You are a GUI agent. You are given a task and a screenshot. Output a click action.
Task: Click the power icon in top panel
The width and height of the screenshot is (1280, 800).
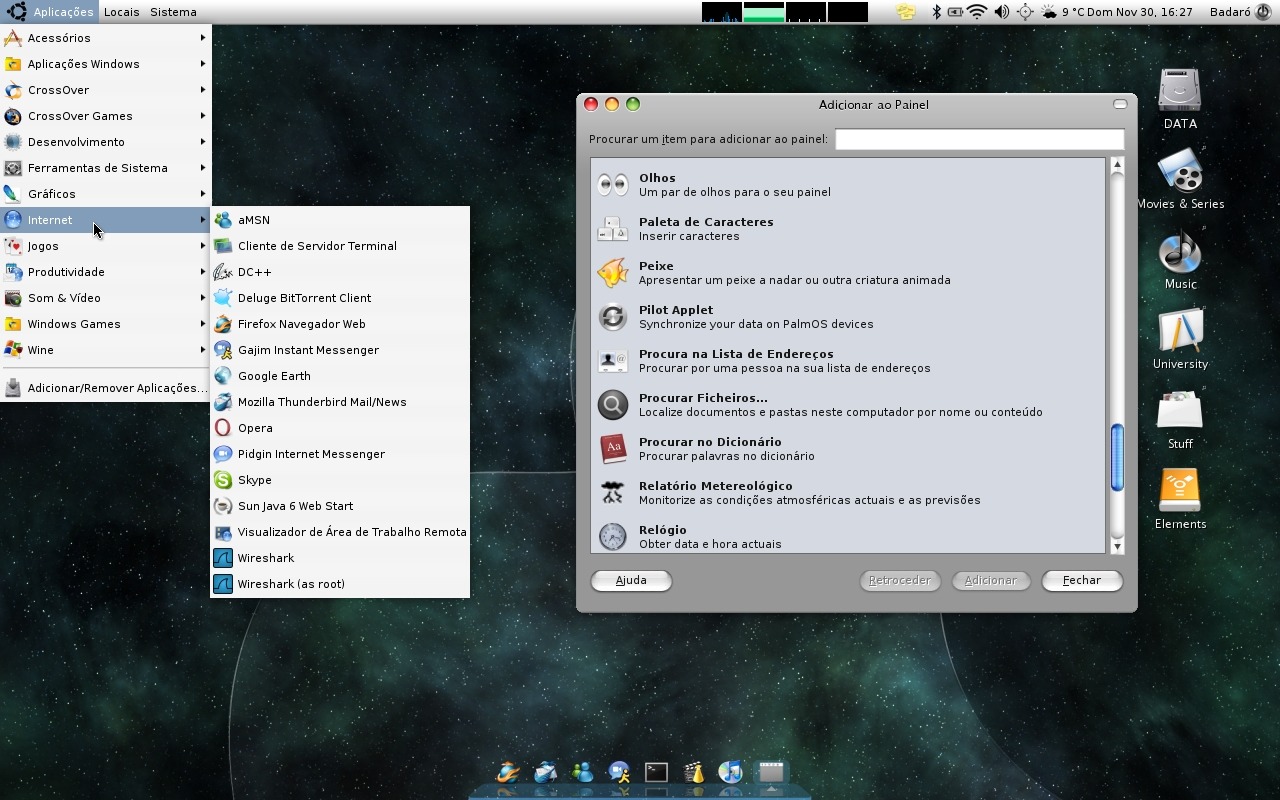1264,12
